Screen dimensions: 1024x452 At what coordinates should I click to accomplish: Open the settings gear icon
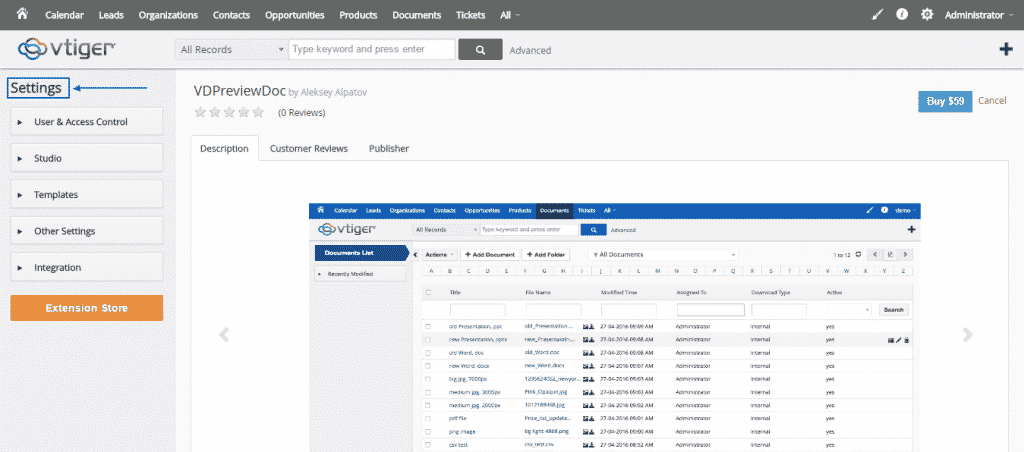[x=927, y=15]
